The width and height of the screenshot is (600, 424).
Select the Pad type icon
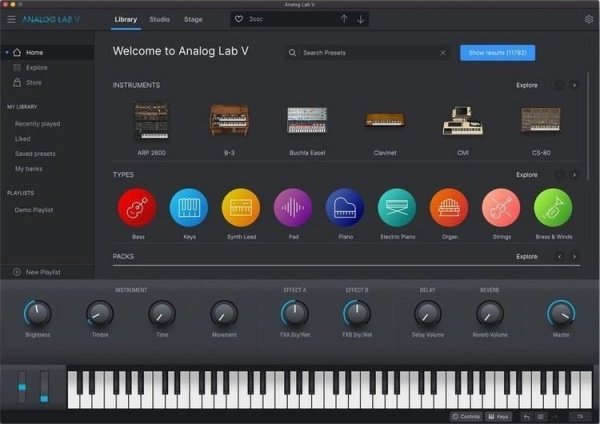coord(293,207)
